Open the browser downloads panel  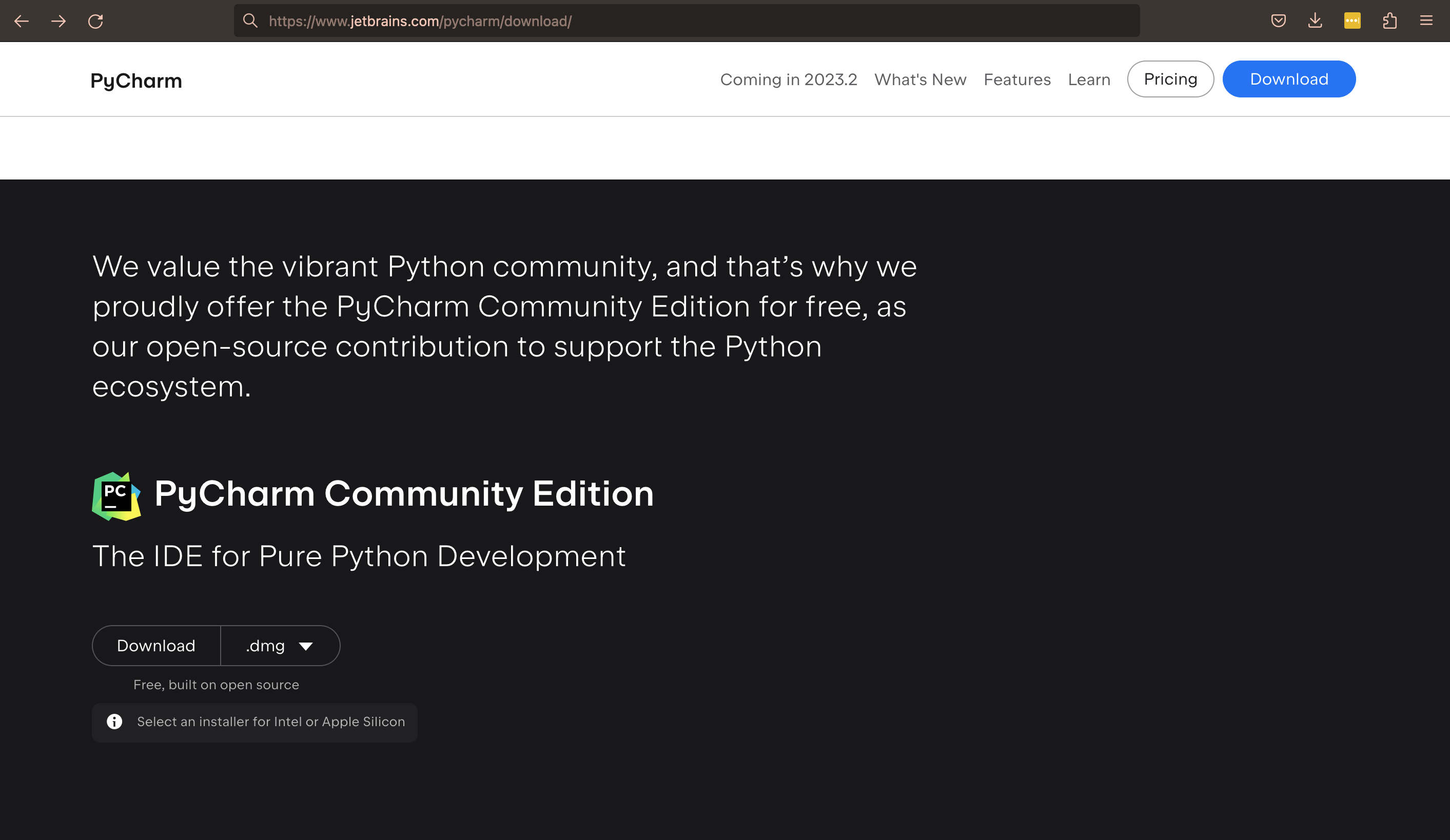point(1316,21)
